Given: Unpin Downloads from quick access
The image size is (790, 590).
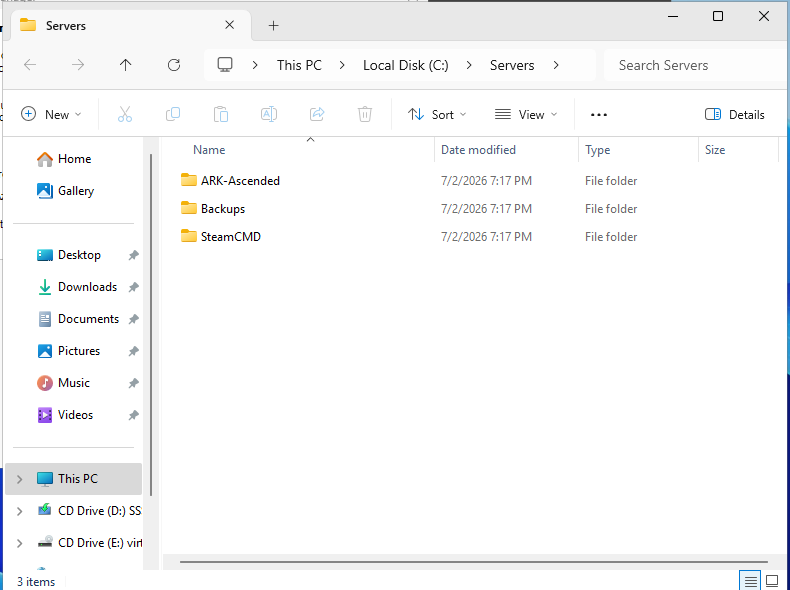Looking at the screenshot, I should (x=133, y=287).
